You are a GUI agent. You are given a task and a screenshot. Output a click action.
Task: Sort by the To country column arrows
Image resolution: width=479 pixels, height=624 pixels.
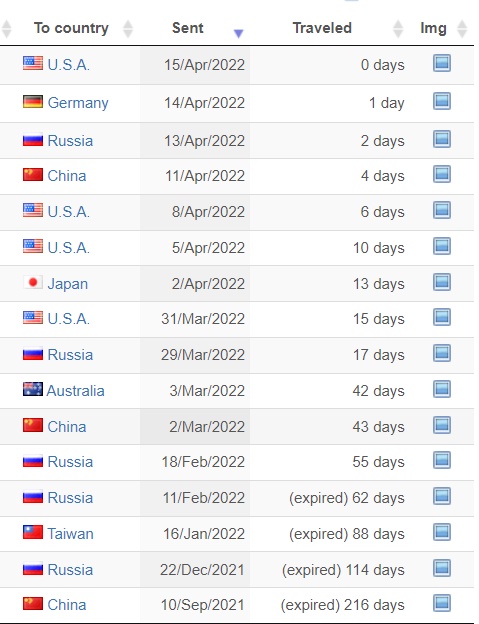pyautogui.click(x=128, y=29)
